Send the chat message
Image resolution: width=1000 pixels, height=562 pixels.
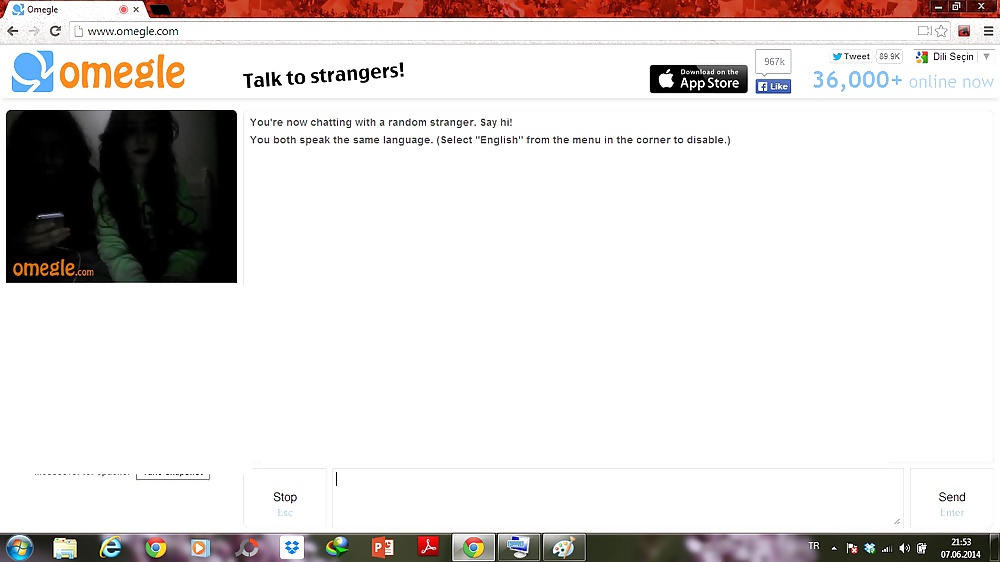tap(952, 498)
